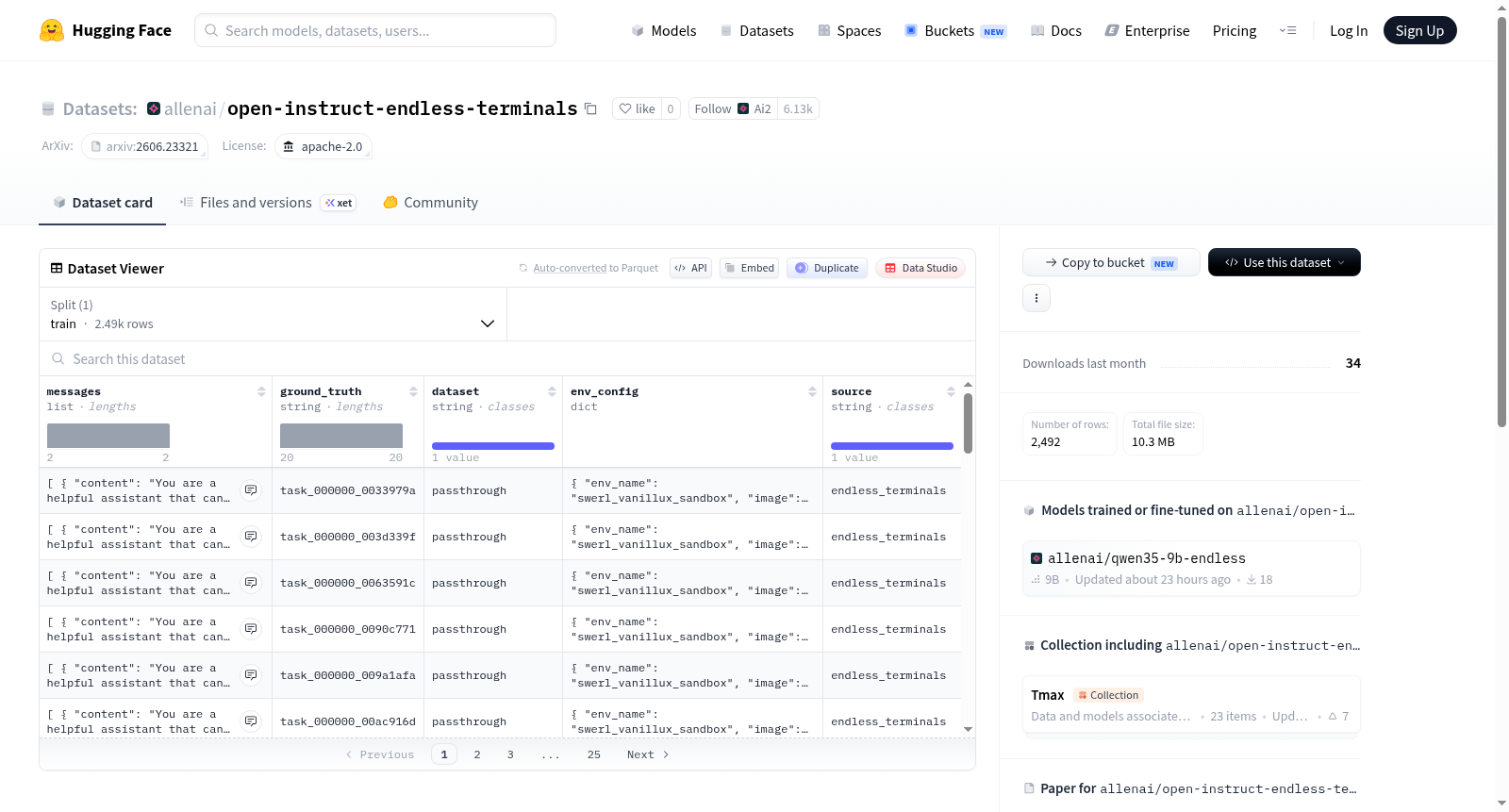Click the messages lengths histogram bar
This screenshot has width=1509, height=812.
pos(108,436)
